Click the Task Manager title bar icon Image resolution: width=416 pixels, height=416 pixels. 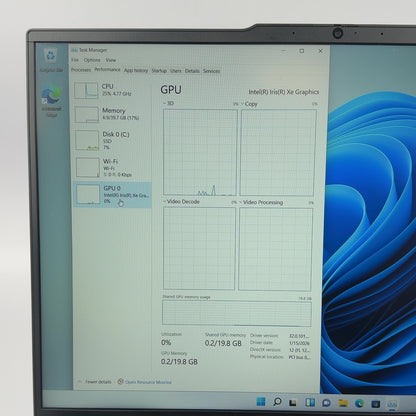pos(74,50)
